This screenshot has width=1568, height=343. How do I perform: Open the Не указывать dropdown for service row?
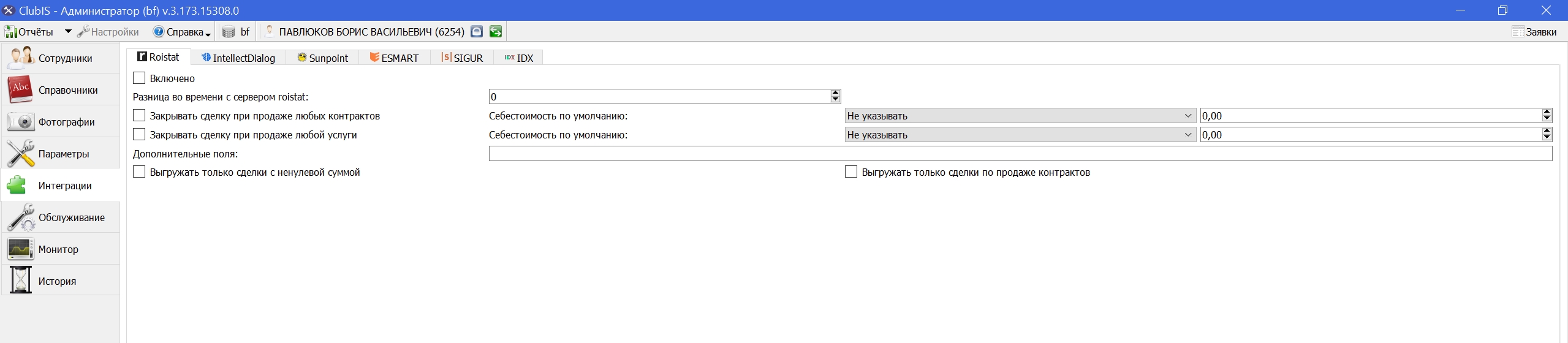(1020, 135)
